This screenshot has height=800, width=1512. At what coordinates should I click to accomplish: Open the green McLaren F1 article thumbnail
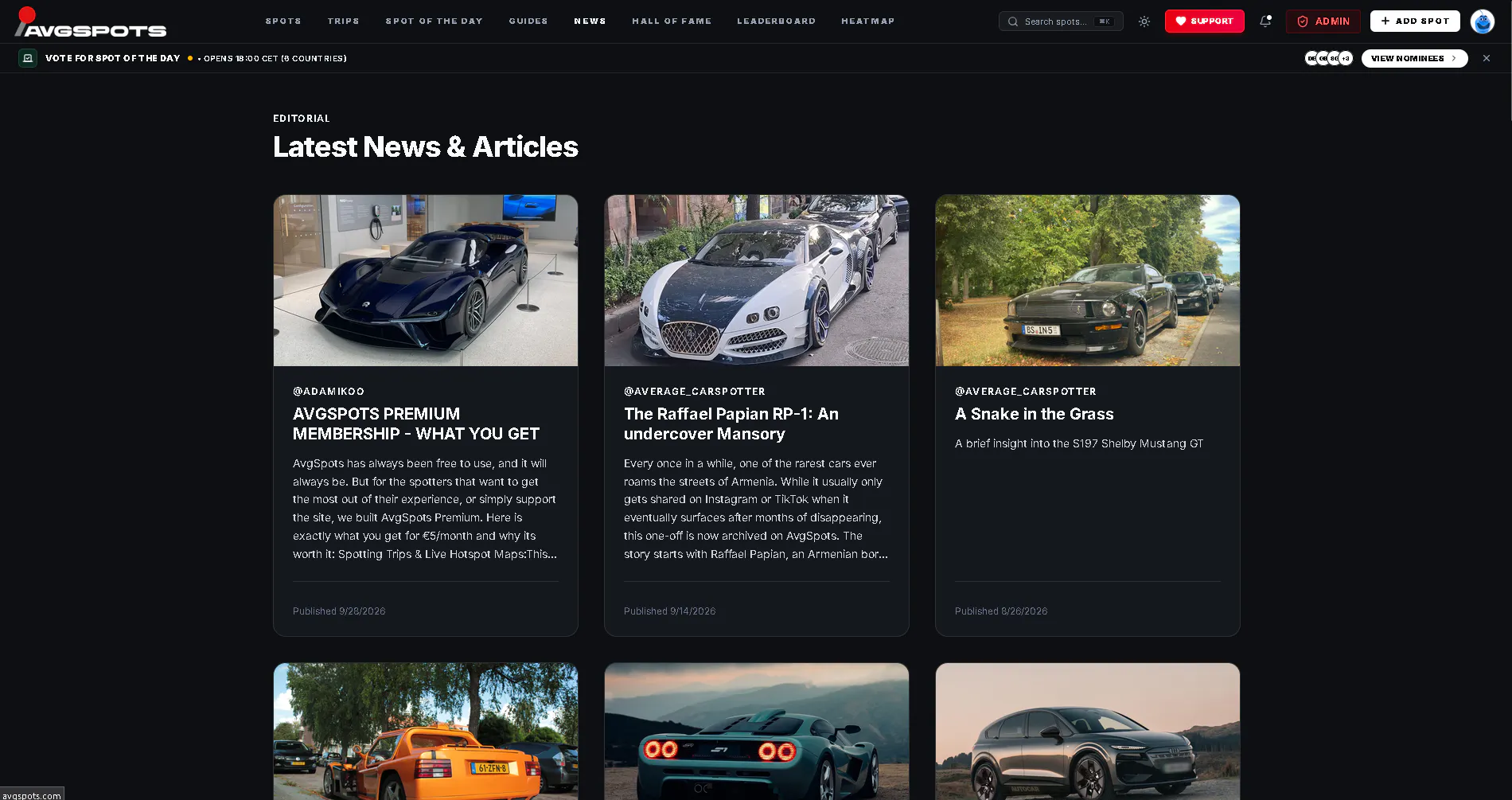pos(757,732)
